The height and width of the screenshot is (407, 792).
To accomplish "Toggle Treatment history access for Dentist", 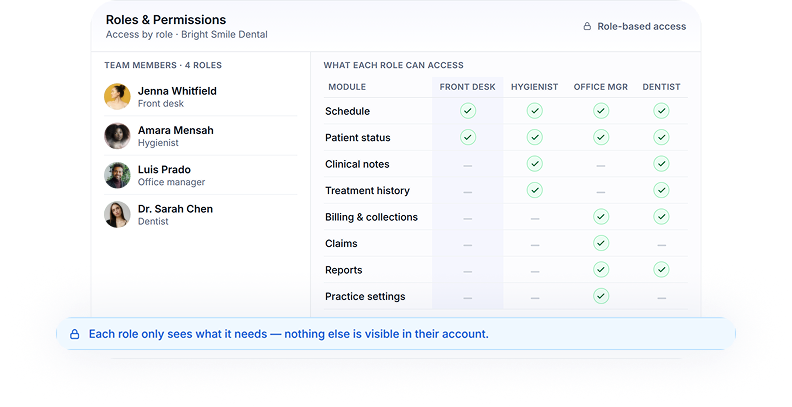I will (661, 190).
